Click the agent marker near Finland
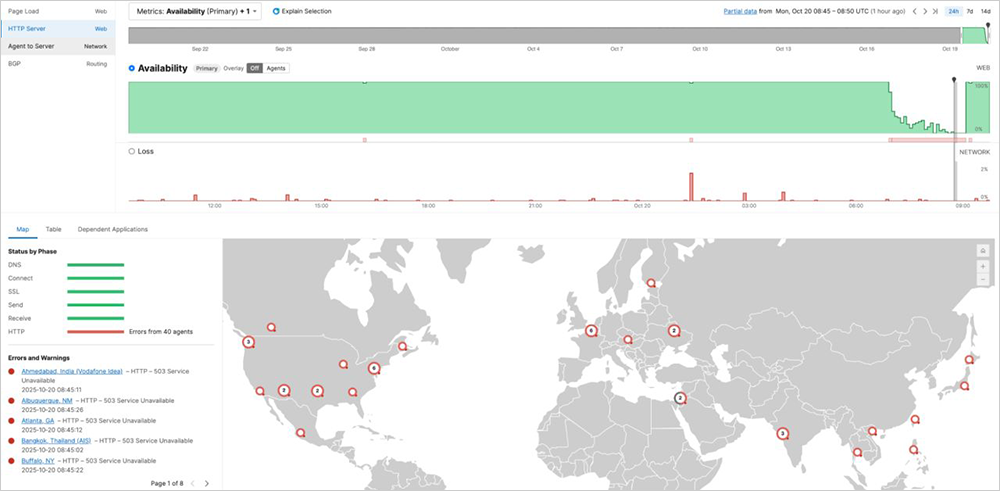The width and height of the screenshot is (1000, 491). click(x=651, y=282)
